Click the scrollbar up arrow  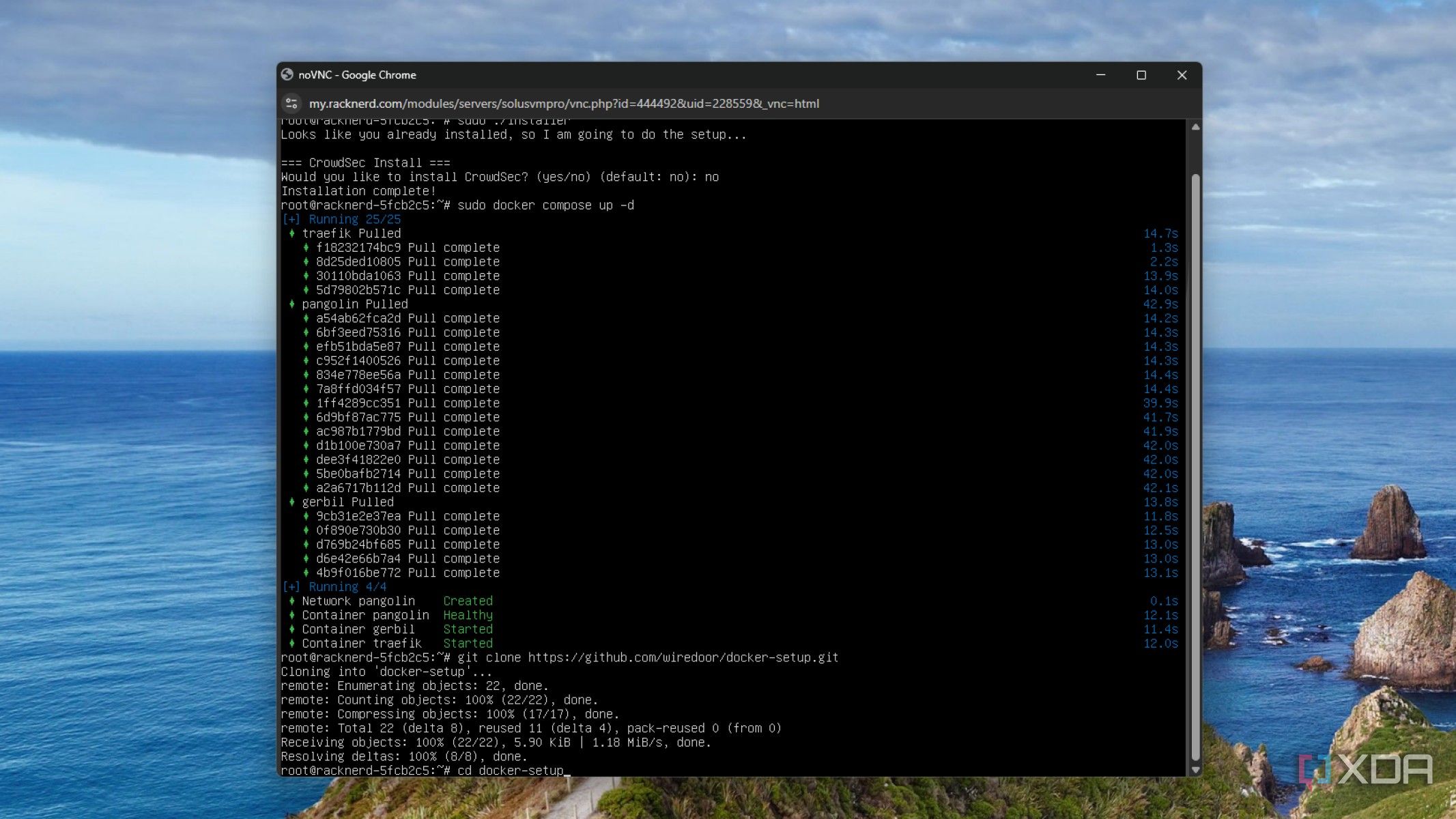tap(1195, 127)
